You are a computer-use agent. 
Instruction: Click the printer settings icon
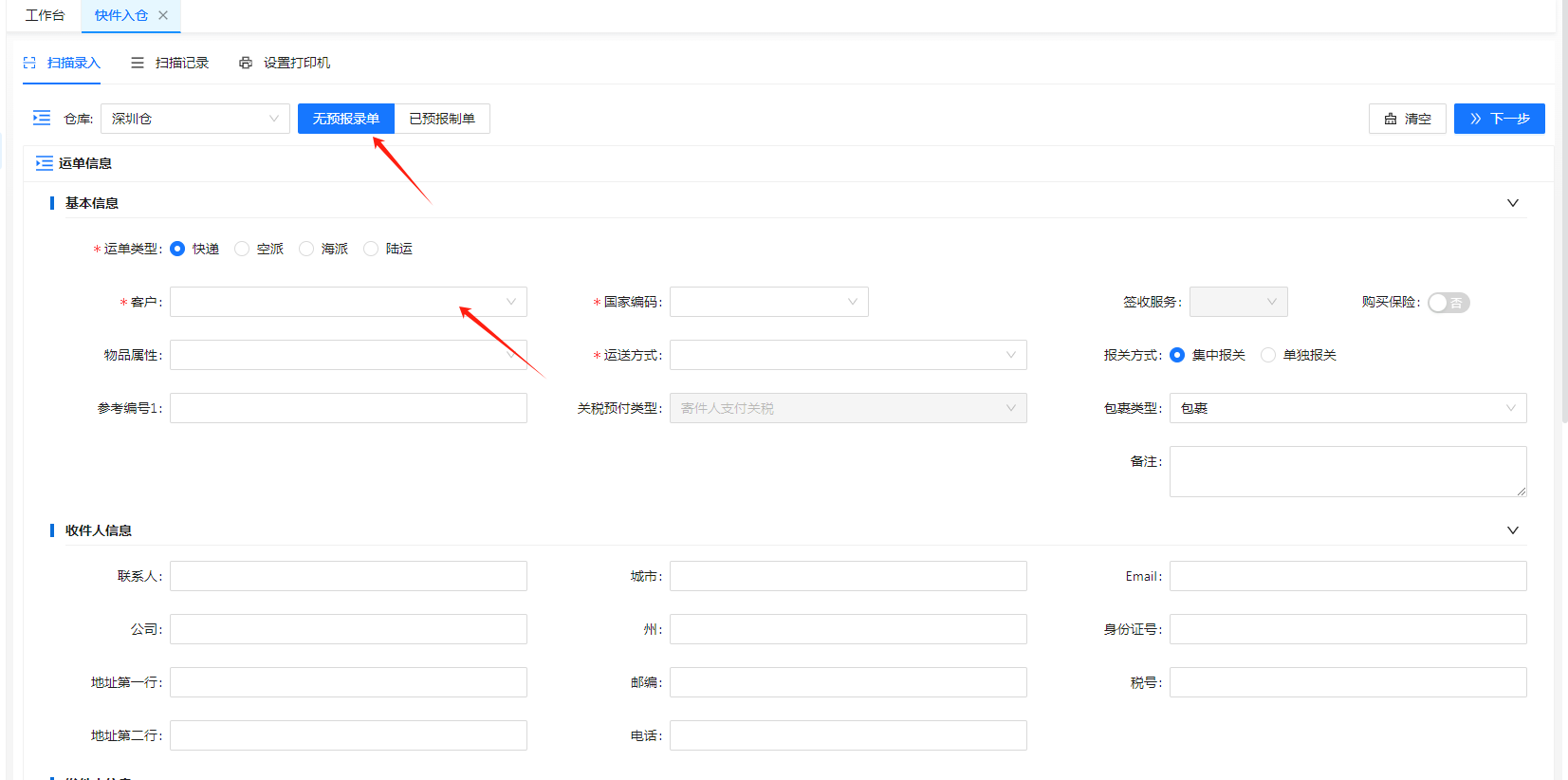point(246,63)
